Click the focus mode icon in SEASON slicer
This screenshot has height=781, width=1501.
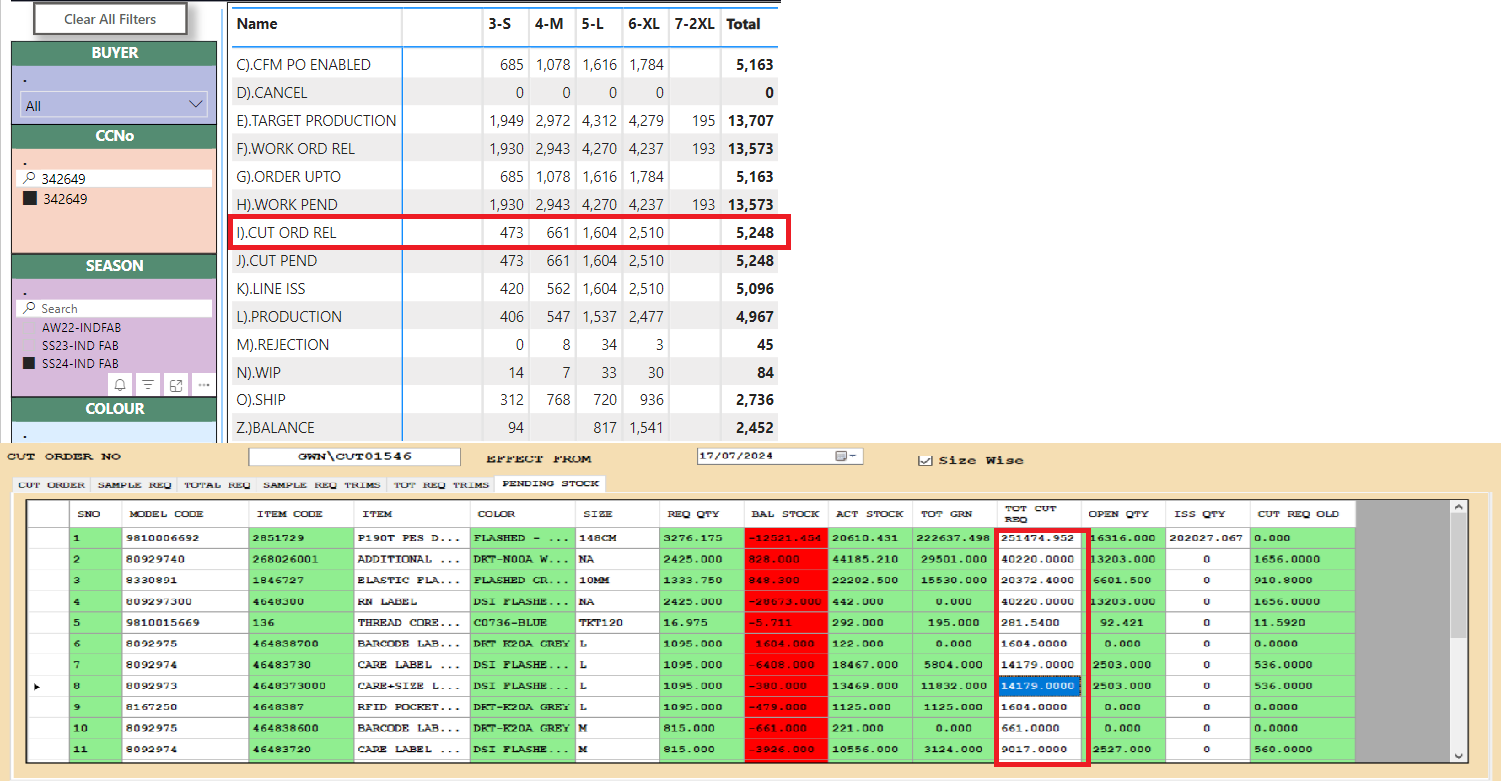tap(176, 385)
